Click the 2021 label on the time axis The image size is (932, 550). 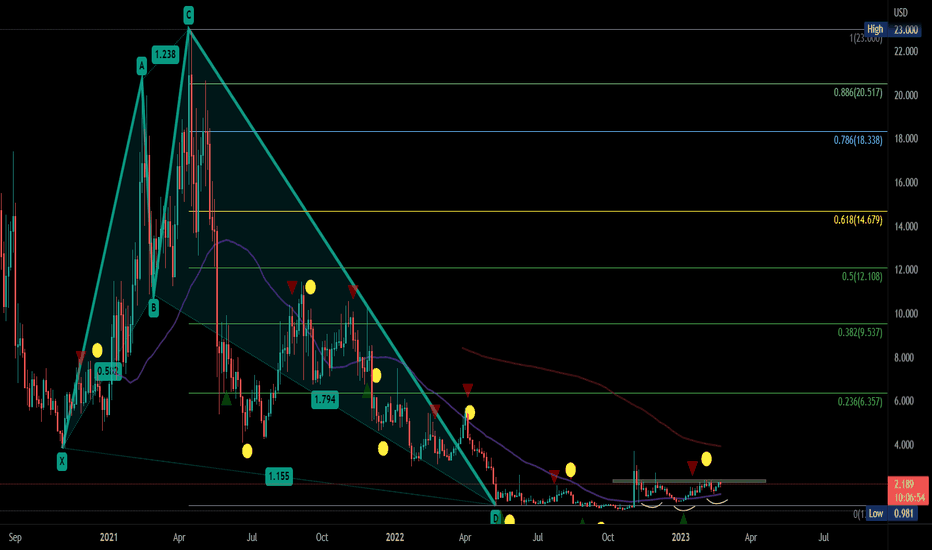109,538
